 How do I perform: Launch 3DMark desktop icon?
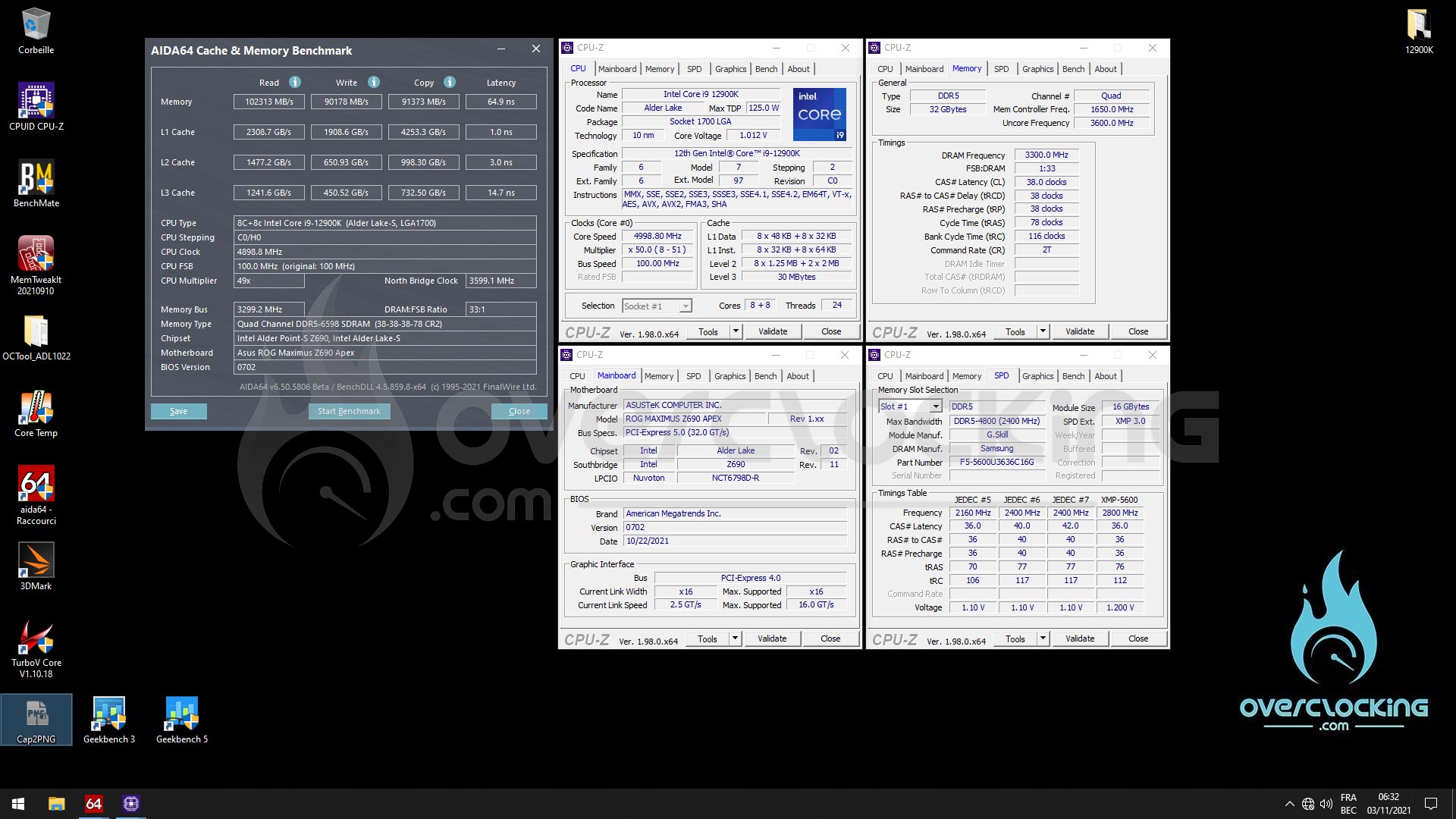(36, 566)
